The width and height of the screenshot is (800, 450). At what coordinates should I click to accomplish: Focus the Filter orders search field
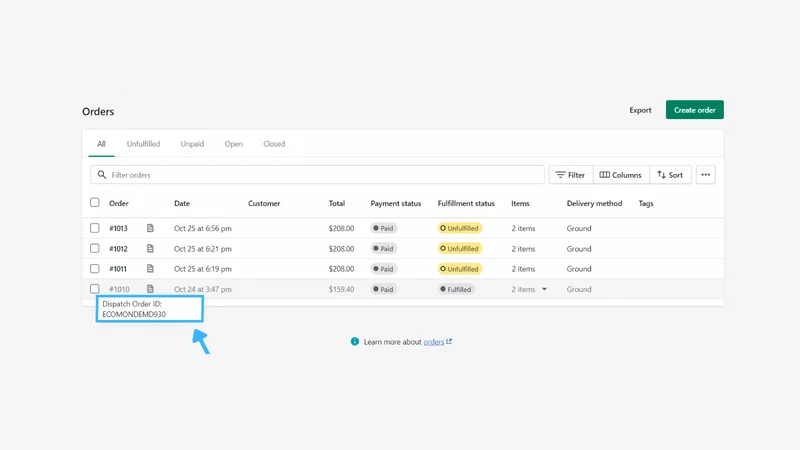tap(317, 174)
